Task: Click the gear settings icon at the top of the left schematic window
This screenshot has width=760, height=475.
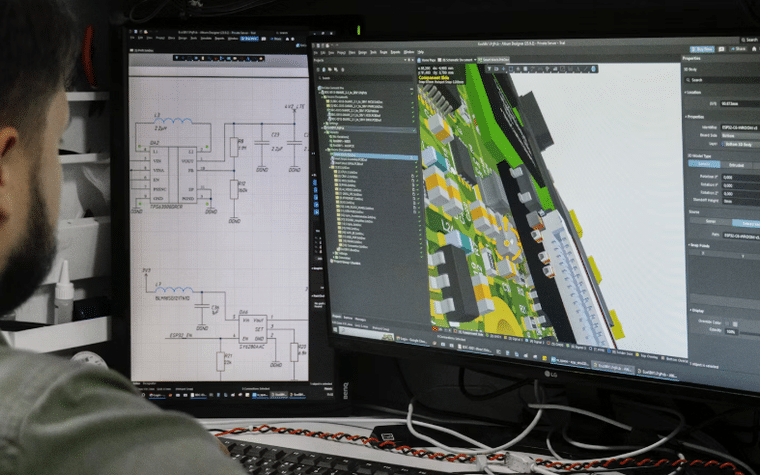Action: click(x=293, y=39)
